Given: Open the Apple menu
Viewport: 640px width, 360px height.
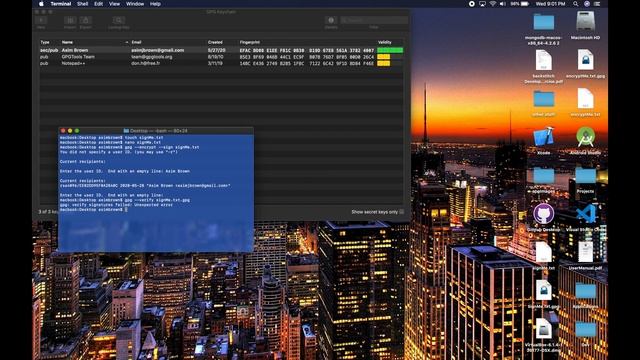Looking at the screenshot, I should (41, 4).
